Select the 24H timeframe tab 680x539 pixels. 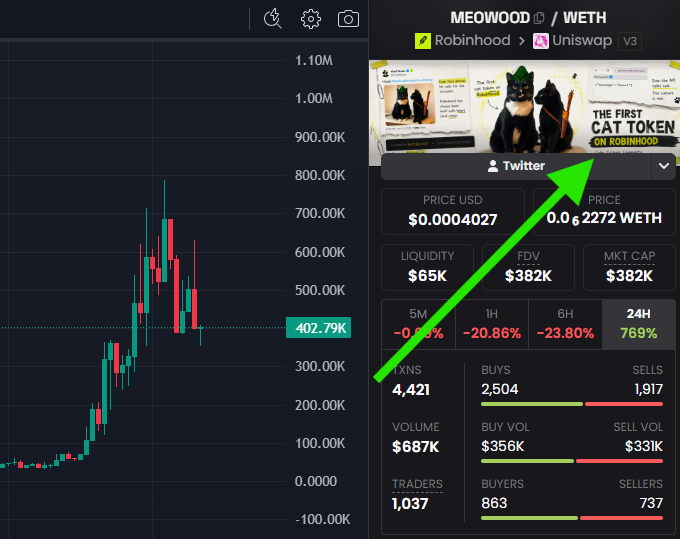(x=638, y=324)
